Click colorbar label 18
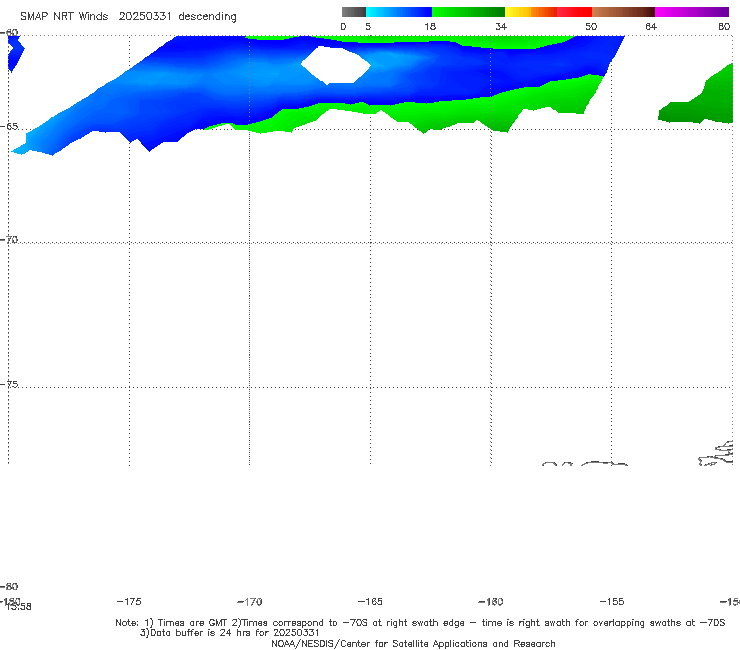 430,26
